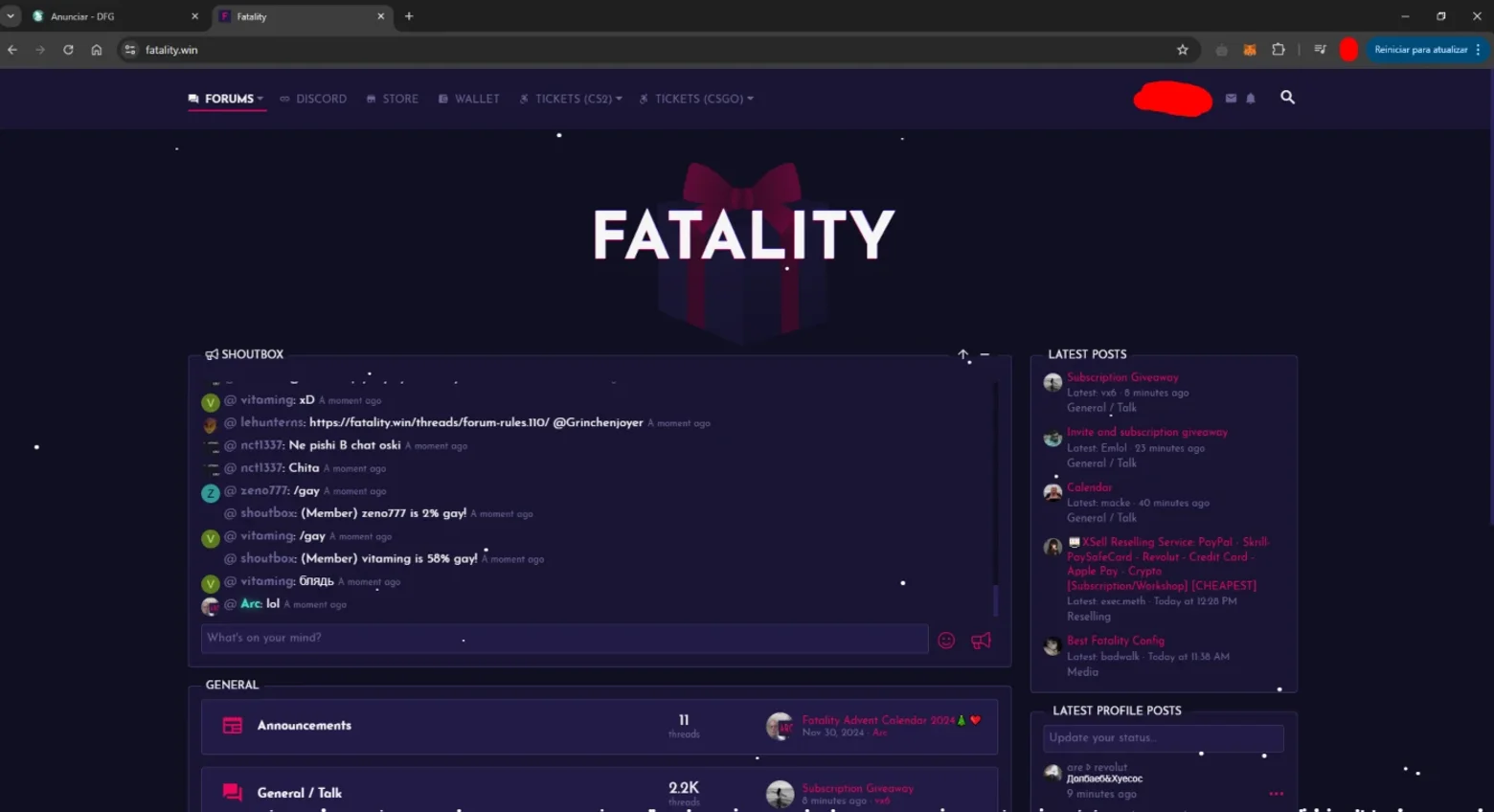Open the browser tab search dropdown
Viewport: 1494px width, 812px height.
point(11,16)
